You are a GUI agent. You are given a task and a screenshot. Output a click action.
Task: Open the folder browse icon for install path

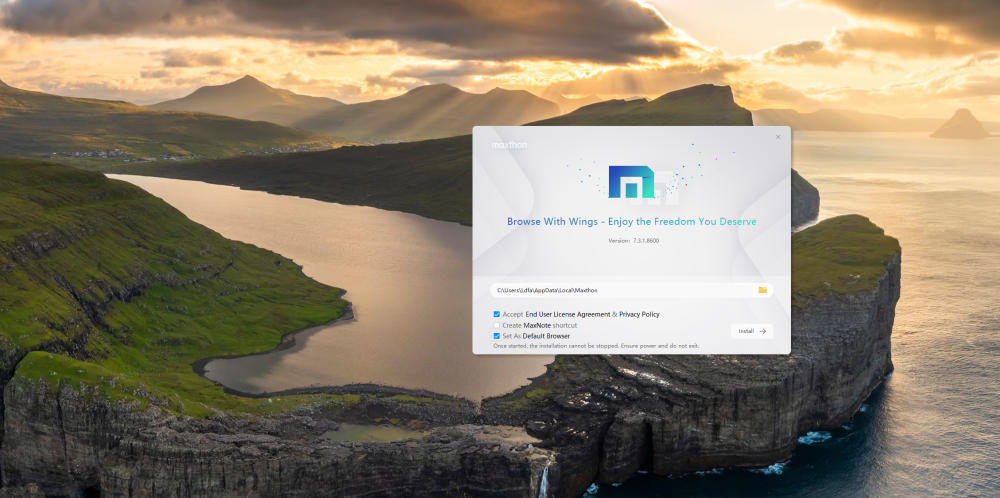[762, 290]
